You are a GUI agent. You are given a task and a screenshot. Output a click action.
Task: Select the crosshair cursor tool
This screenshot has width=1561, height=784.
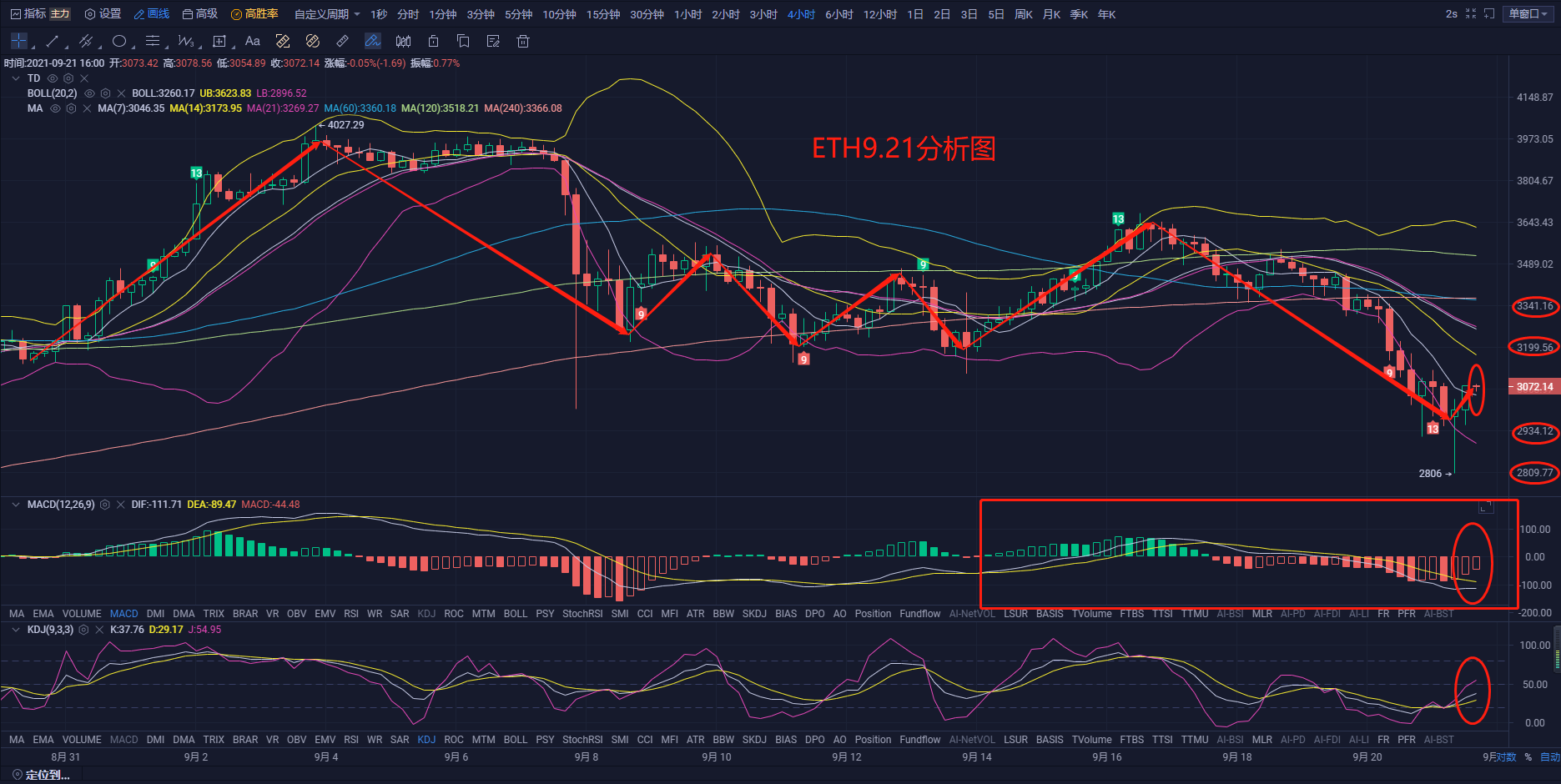coord(19,41)
